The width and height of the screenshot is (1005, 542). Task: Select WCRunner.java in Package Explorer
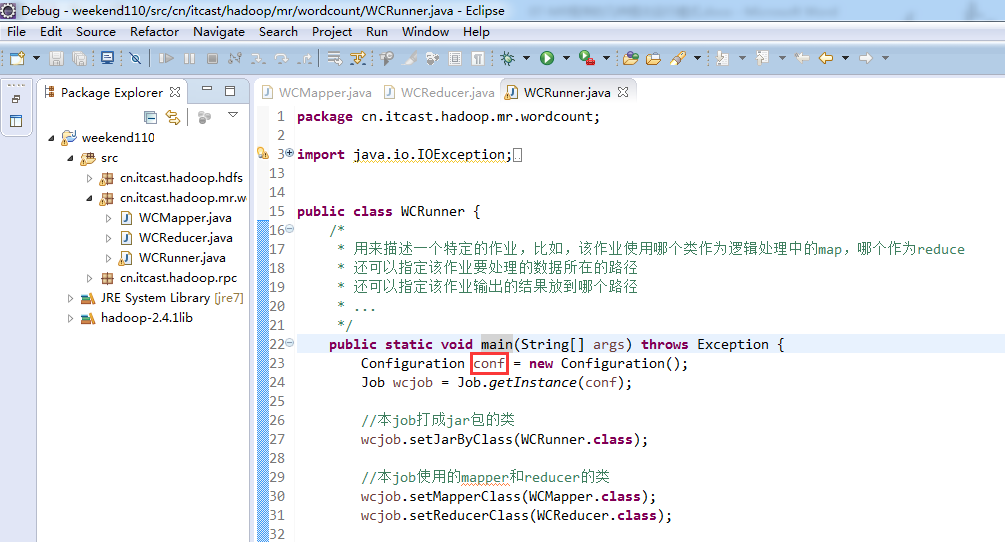pyautogui.click(x=181, y=258)
